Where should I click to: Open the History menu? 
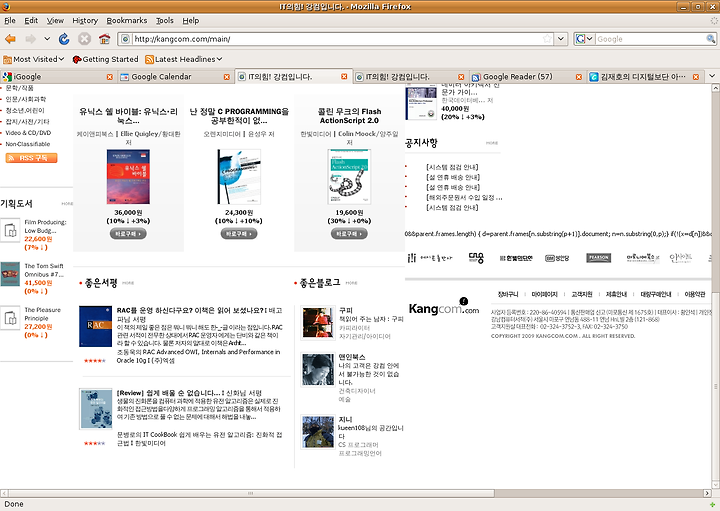[x=85, y=21]
